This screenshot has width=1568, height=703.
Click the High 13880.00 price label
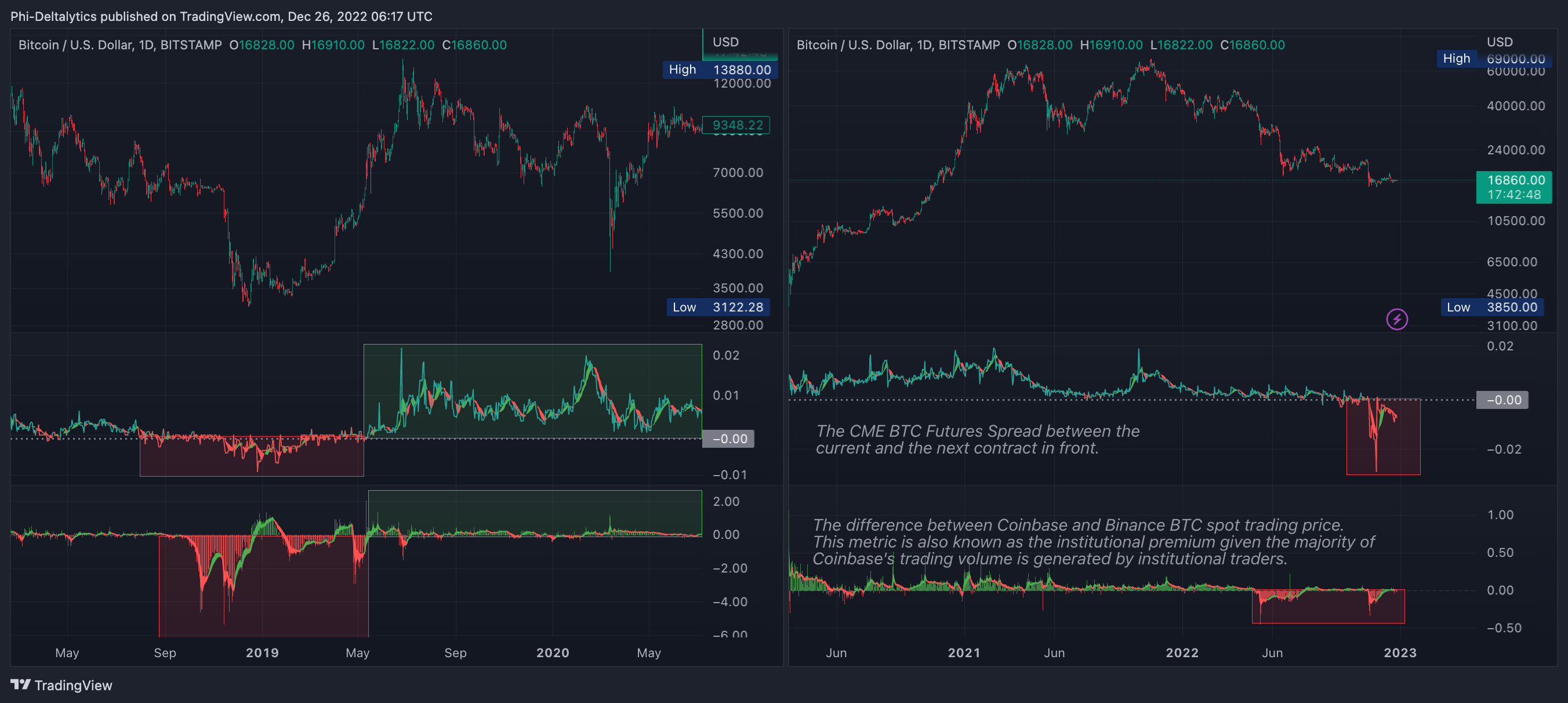tap(720, 70)
